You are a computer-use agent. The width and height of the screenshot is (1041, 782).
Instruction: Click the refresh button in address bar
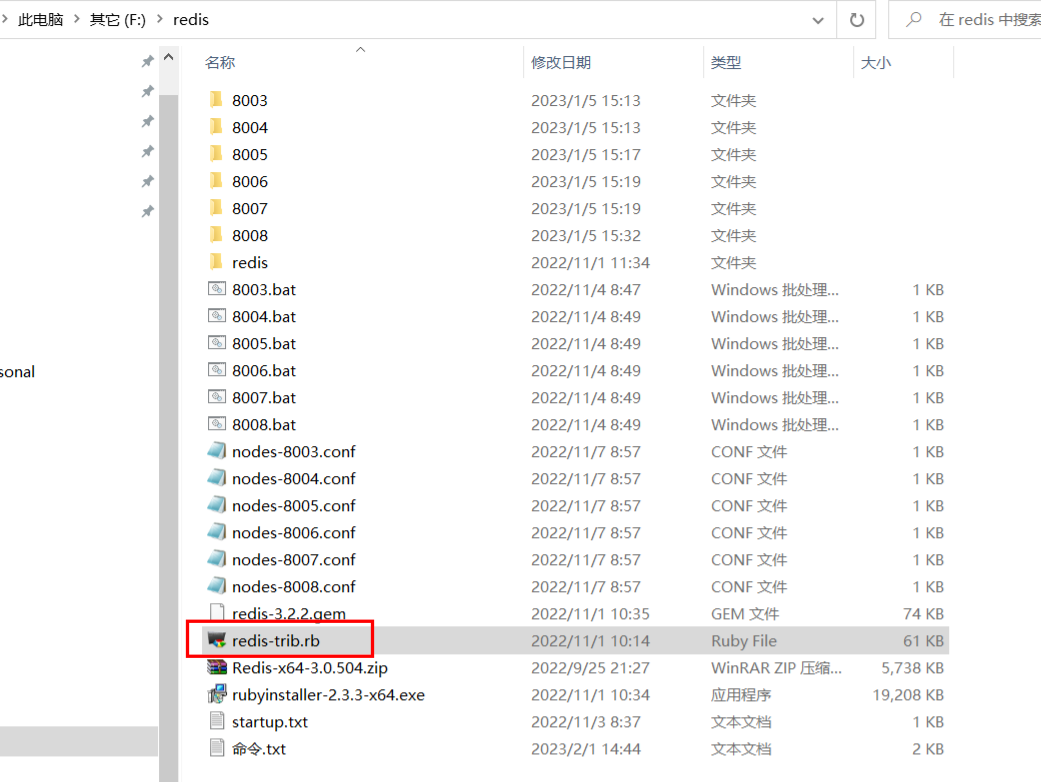coord(857,19)
